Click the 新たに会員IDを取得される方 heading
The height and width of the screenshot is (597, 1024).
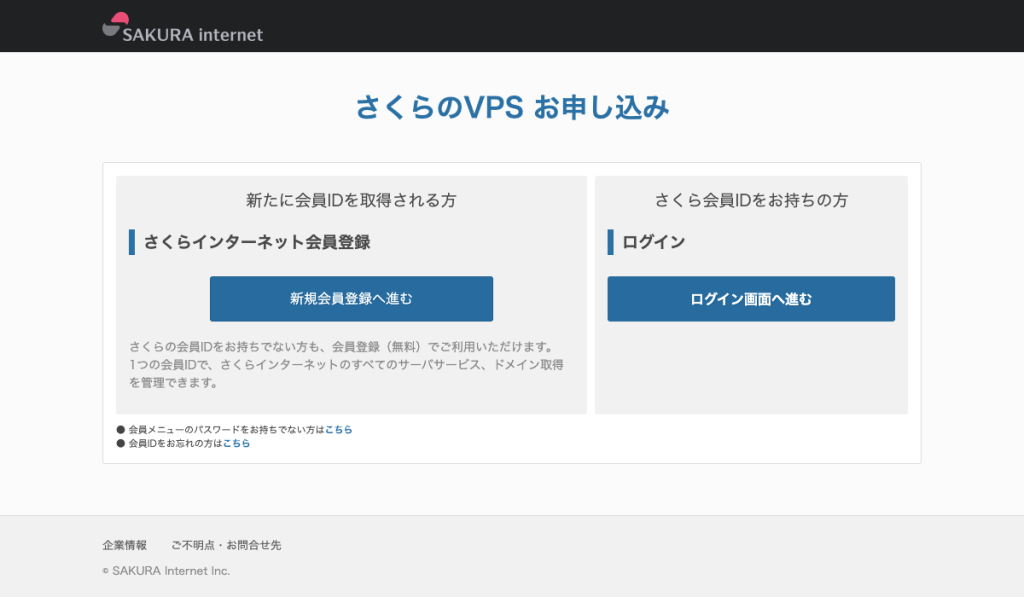pos(351,200)
